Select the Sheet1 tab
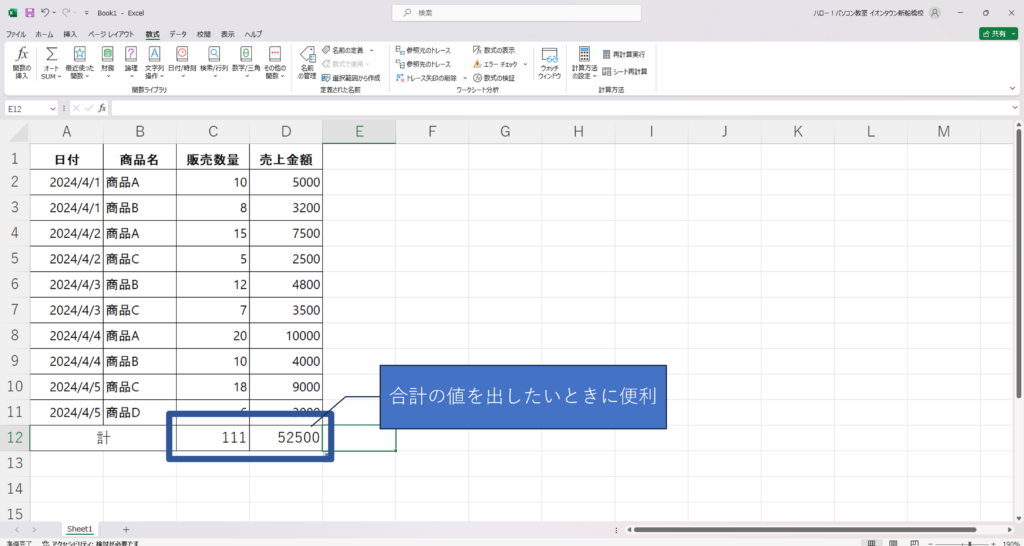 point(80,529)
